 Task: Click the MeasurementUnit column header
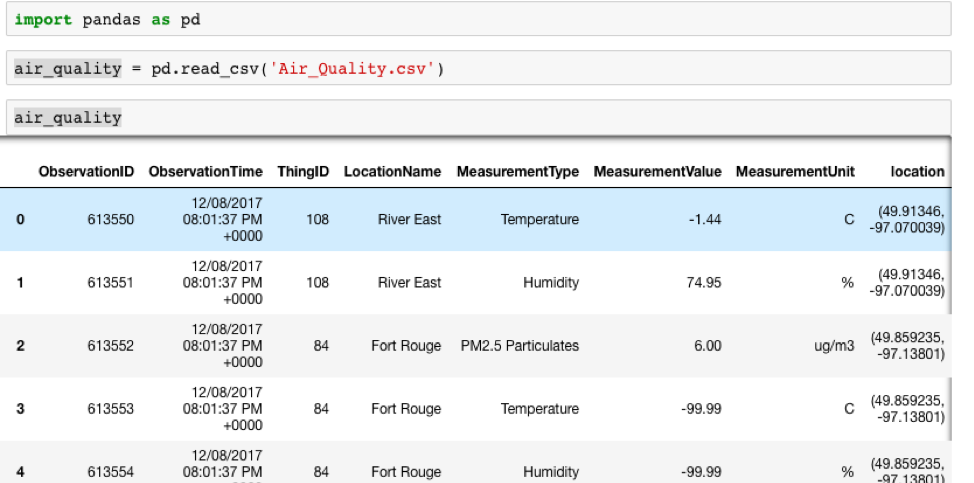(795, 171)
